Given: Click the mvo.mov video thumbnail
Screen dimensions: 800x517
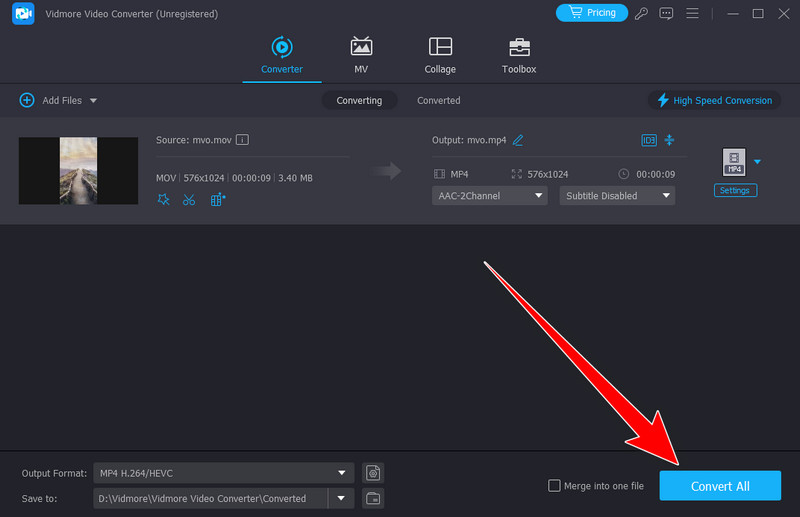Looking at the screenshot, I should click(x=78, y=171).
